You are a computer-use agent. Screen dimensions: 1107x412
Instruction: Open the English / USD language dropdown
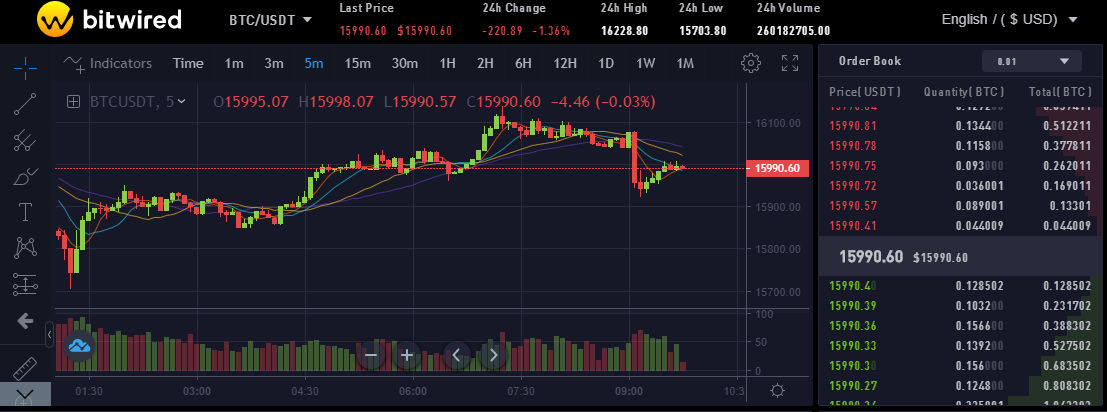1009,19
